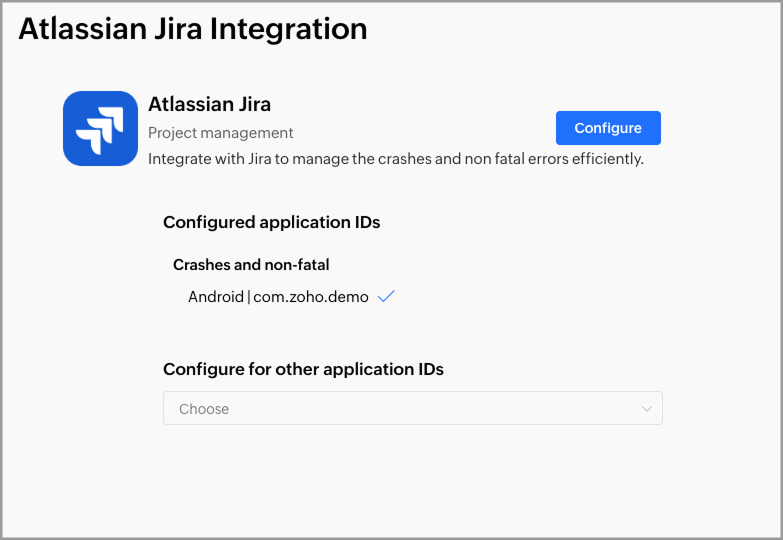Click the separator bar between Android and com.zoho.demo
Screen dimensions: 783x540
click(x=248, y=297)
